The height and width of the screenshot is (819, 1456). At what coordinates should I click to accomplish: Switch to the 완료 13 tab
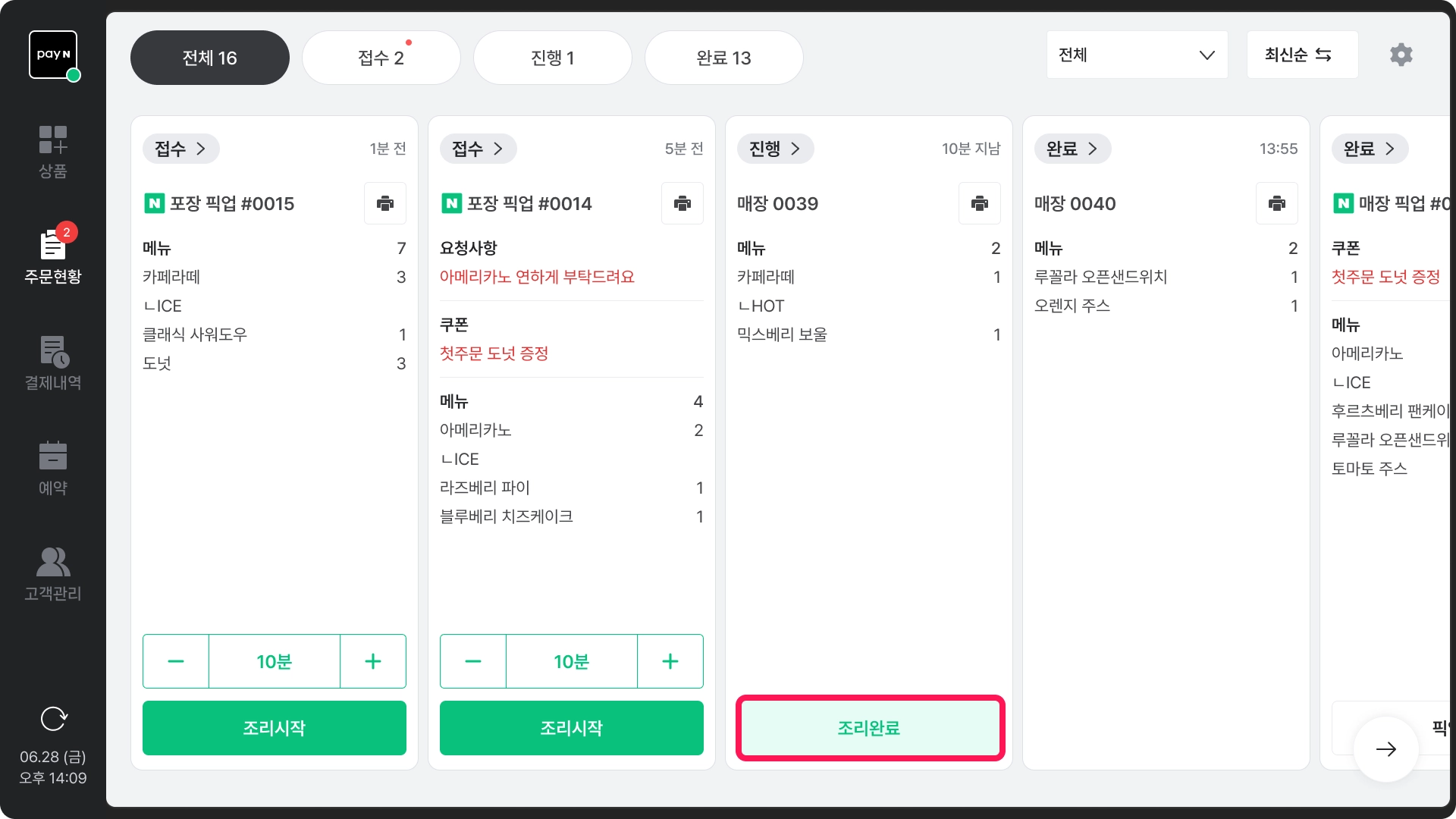click(x=723, y=58)
